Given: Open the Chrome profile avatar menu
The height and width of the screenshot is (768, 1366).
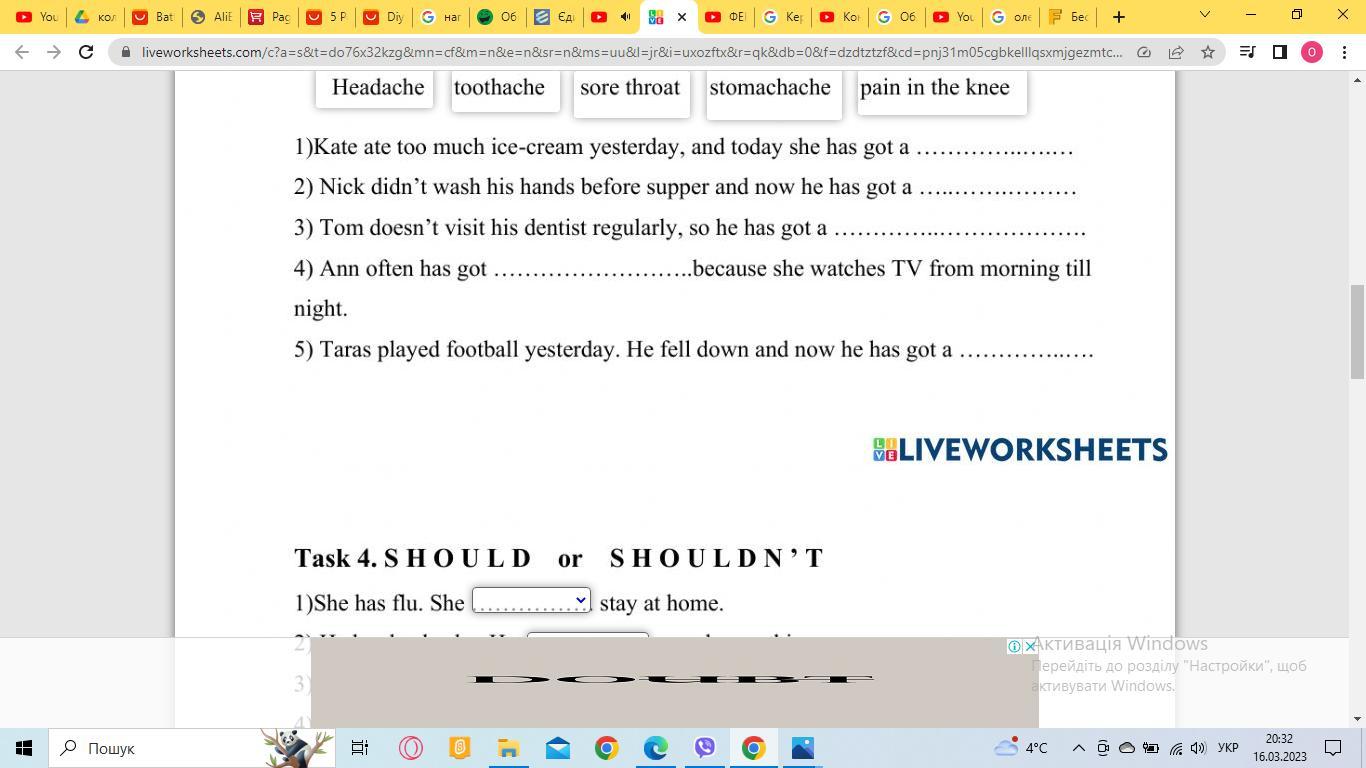Looking at the screenshot, I should 1312,52.
